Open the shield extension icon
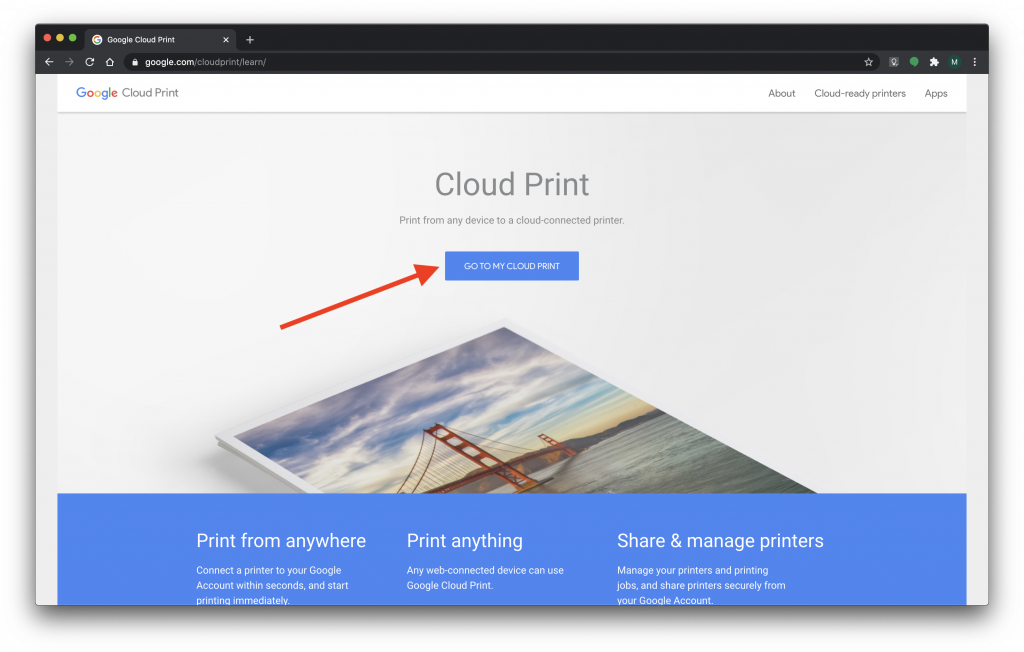Screen dimensions: 1024x652 [x=893, y=62]
